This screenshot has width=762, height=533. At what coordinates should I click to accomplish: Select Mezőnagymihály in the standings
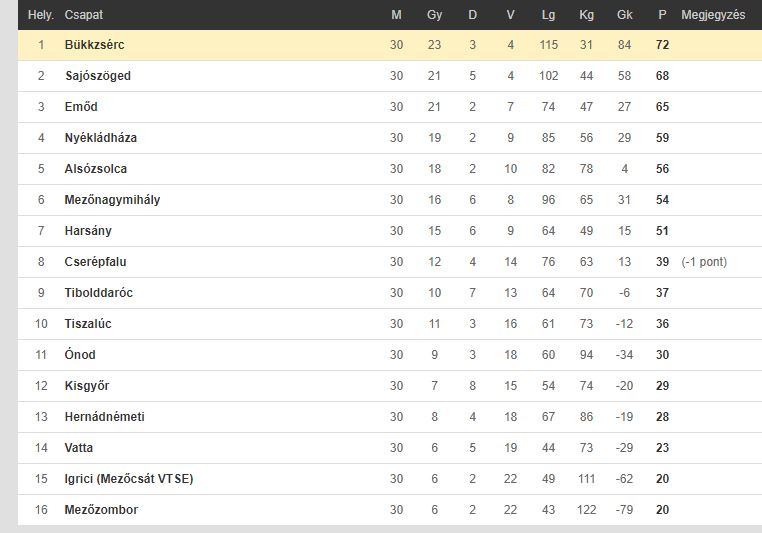click(x=112, y=200)
